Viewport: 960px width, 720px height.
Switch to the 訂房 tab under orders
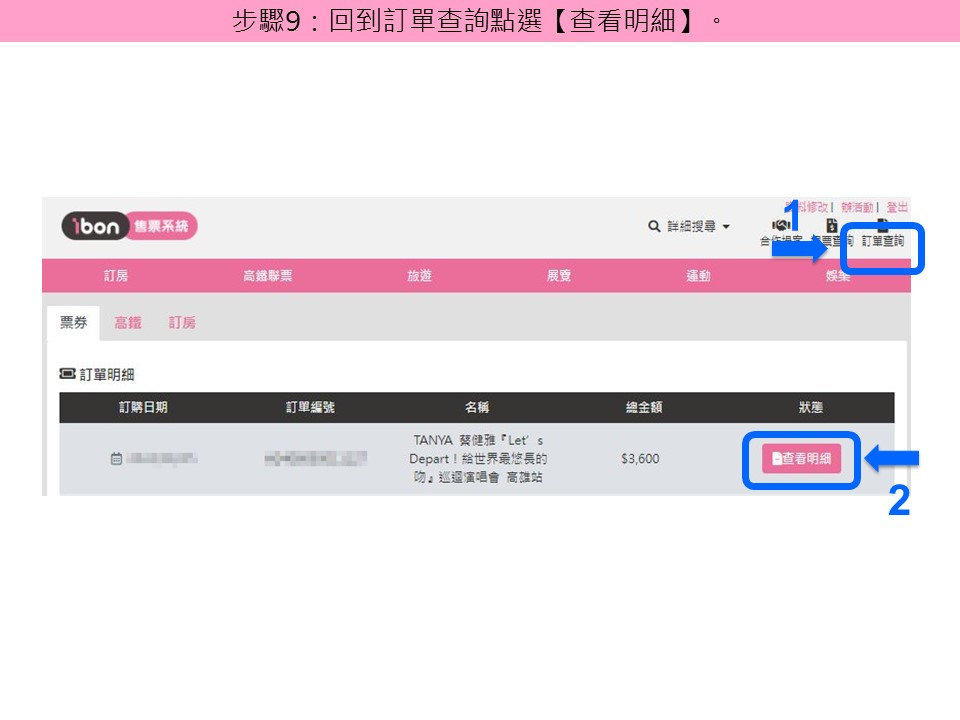(x=182, y=323)
